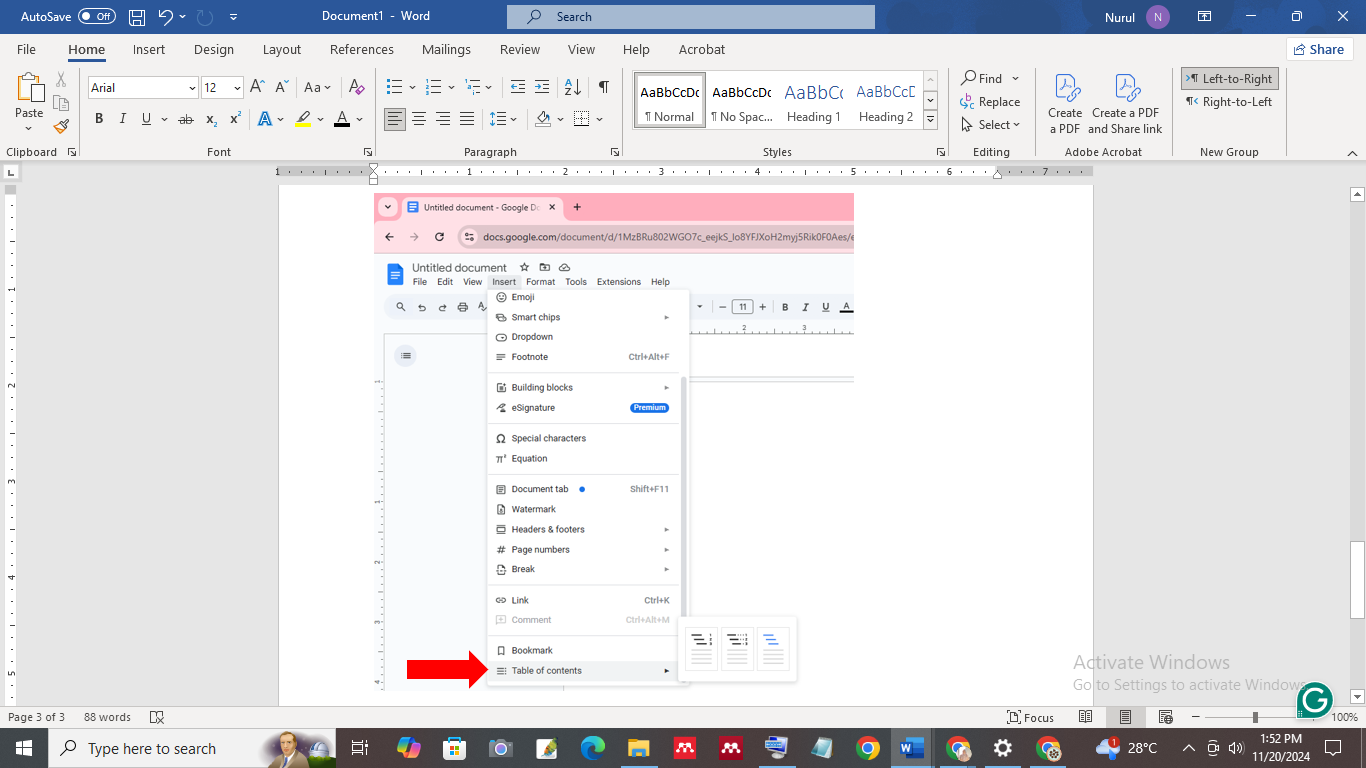Open the References ribbon tab
Viewport: 1366px width, 768px height.
(x=362, y=49)
